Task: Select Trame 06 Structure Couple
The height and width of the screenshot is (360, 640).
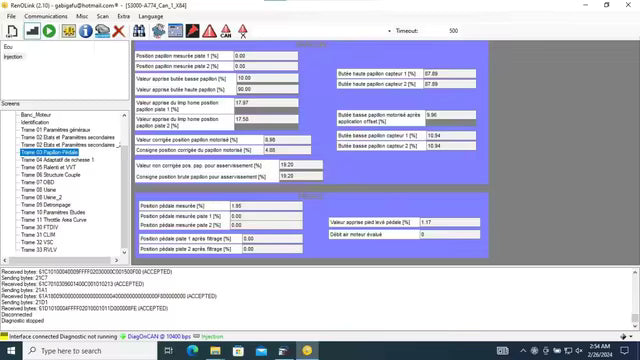Action: pyautogui.click(x=51, y=175)
